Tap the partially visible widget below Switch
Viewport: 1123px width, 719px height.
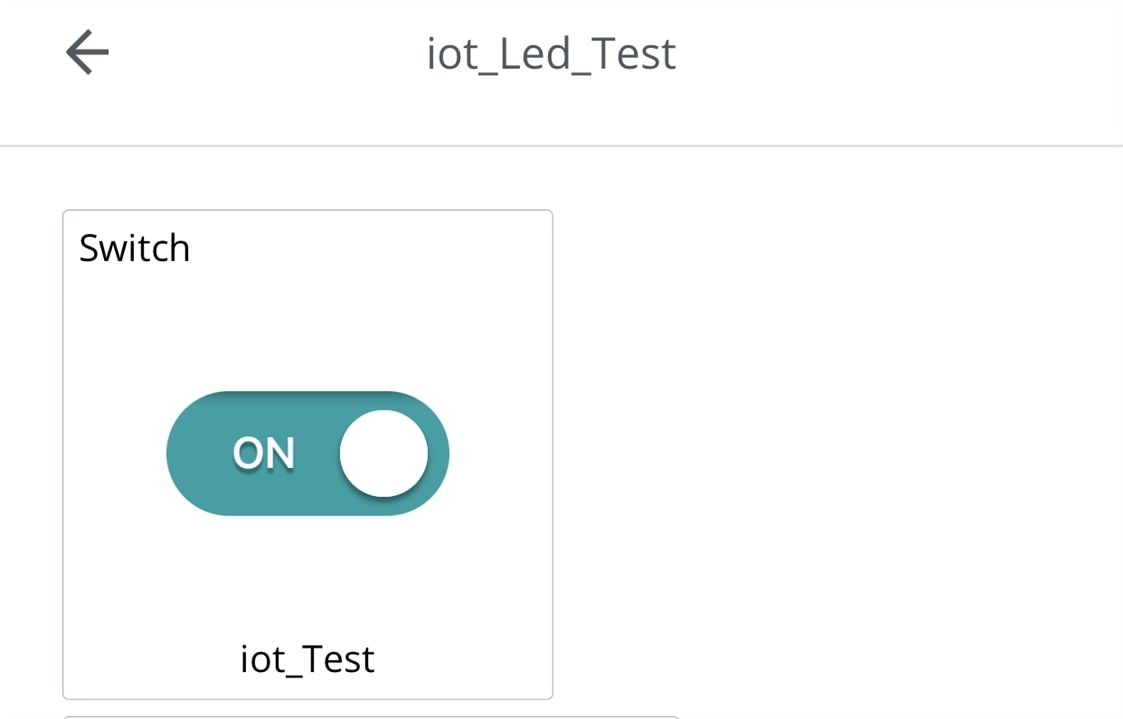coord(370,717)
